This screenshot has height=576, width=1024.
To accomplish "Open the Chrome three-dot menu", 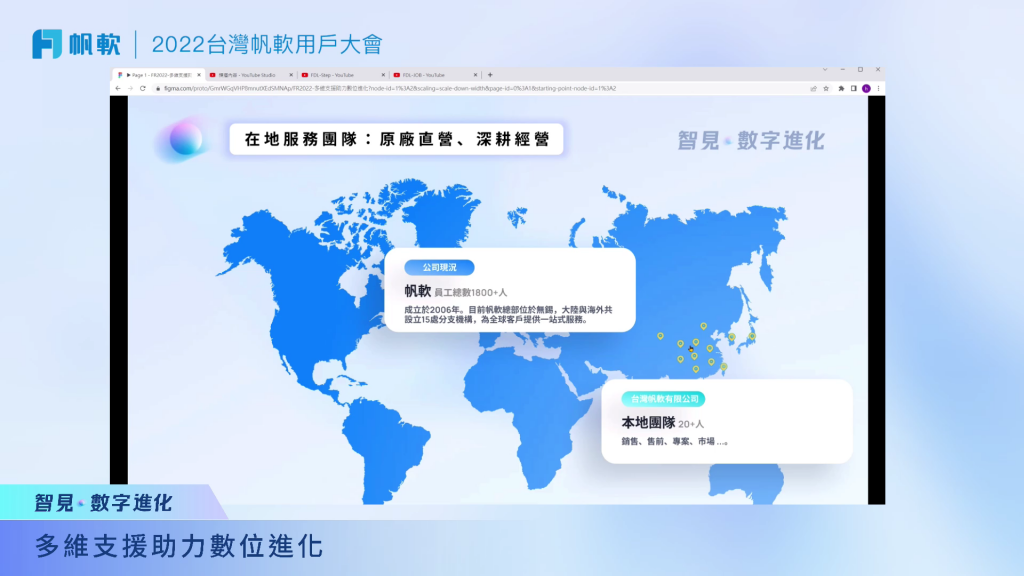I will point(878,88).
